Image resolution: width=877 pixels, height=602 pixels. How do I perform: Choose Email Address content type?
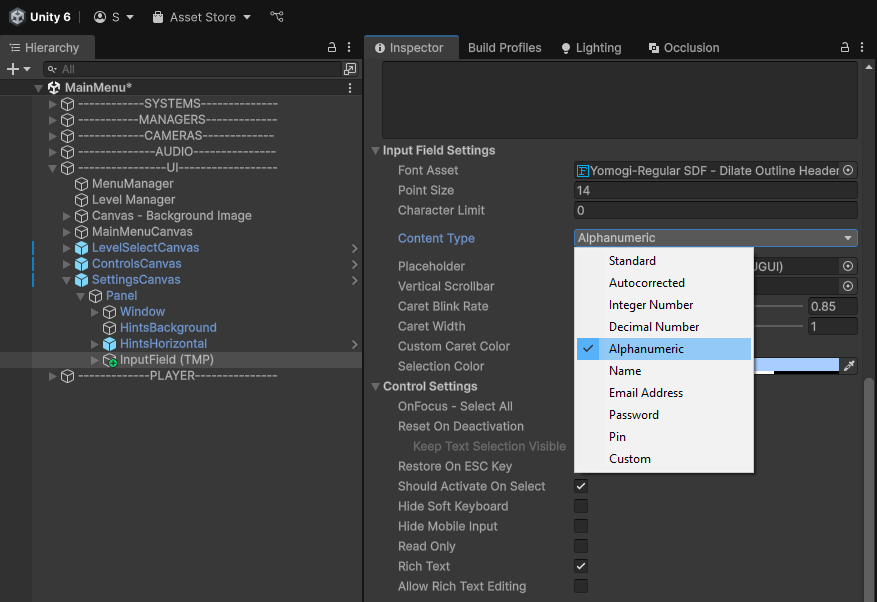click(664, 393)
